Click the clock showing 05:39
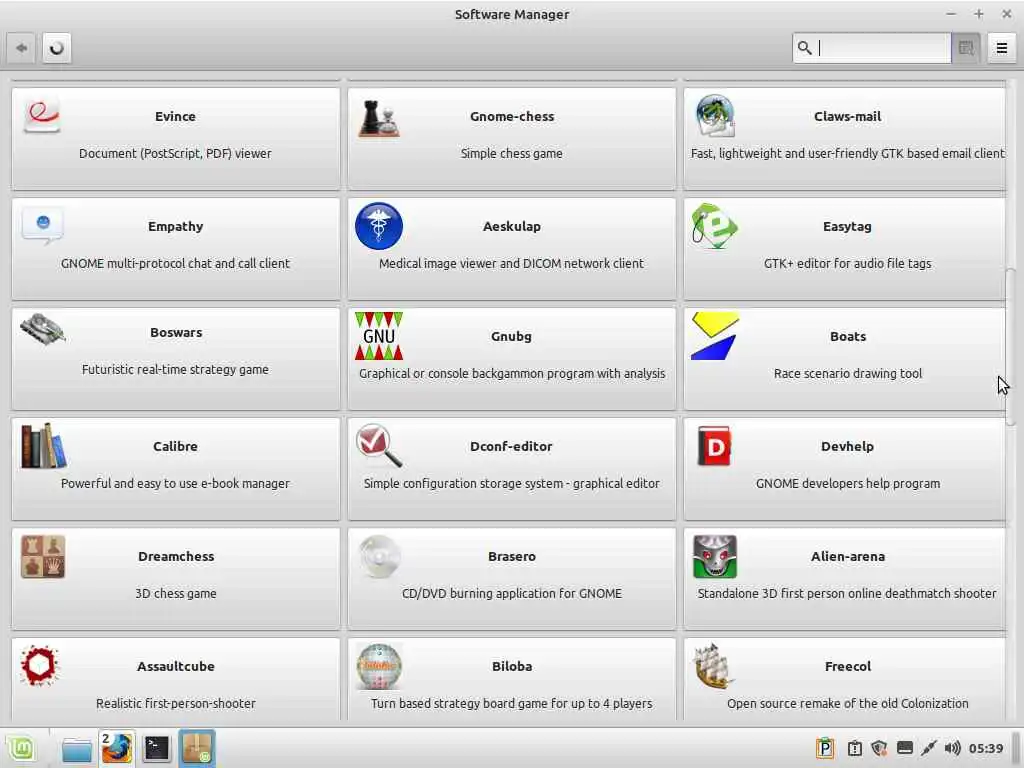This screenshot has height=768, width=1024. tap(985, 748)
